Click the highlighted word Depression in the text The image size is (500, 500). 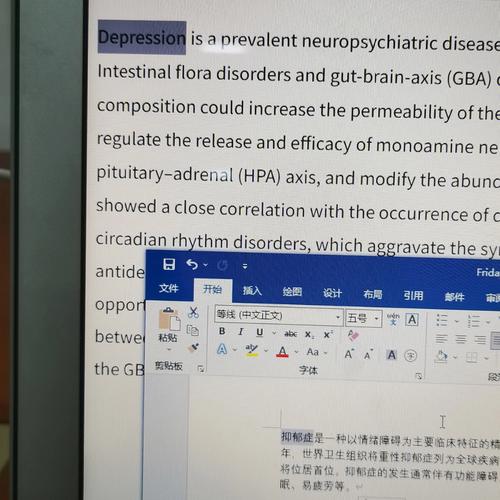(x=142, y=37)
